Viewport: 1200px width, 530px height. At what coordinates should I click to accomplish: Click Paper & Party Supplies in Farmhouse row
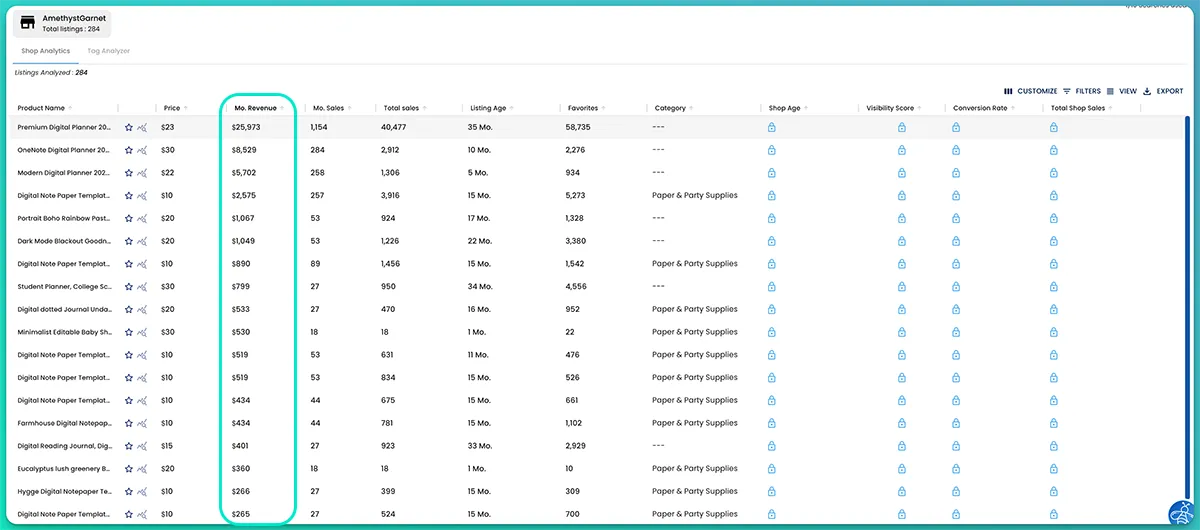coord(695,423)
